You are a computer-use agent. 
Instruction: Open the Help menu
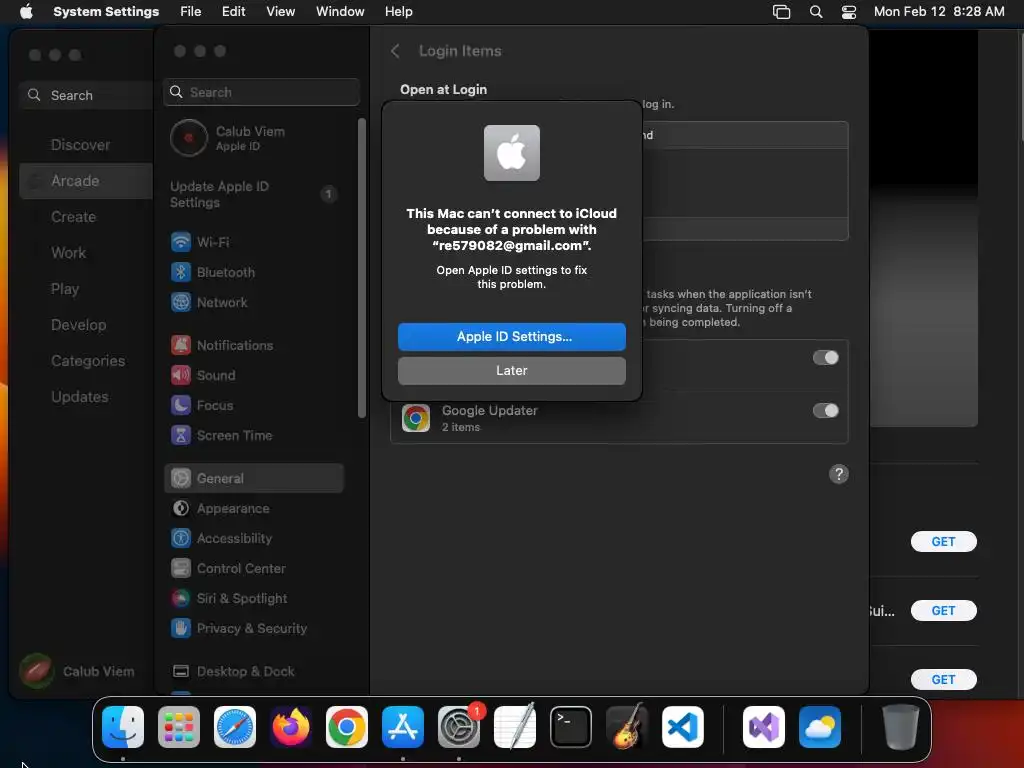click(398, 12)
